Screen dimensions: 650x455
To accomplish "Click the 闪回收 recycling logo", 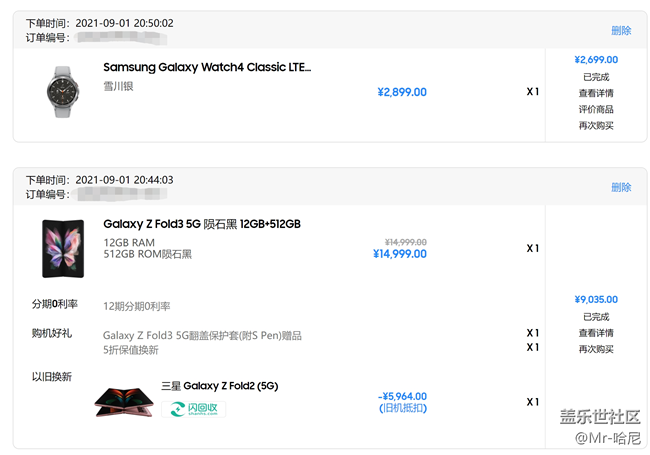I will [x=194, y=409].
